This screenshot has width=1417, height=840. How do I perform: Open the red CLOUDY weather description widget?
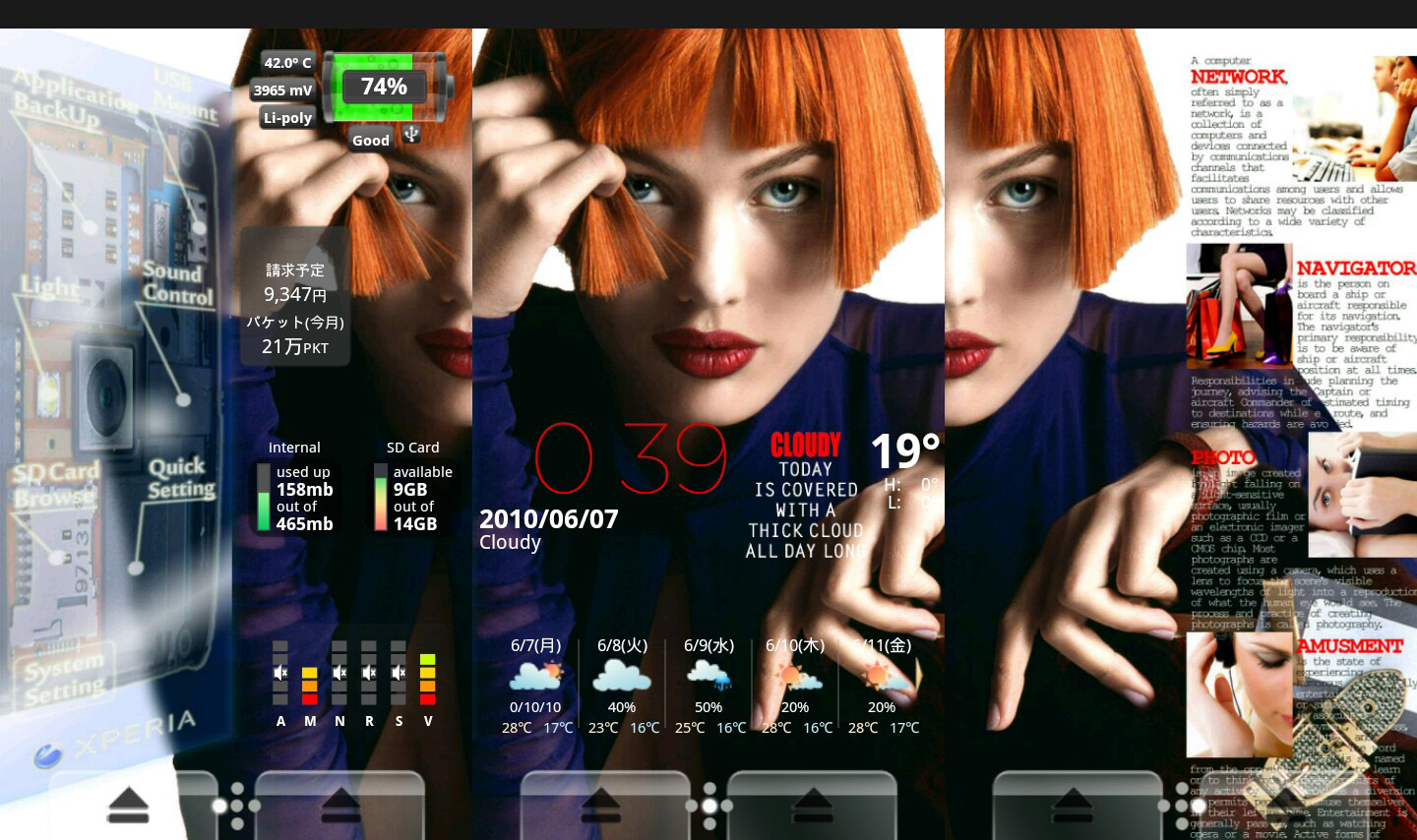[x=805, y=497]
